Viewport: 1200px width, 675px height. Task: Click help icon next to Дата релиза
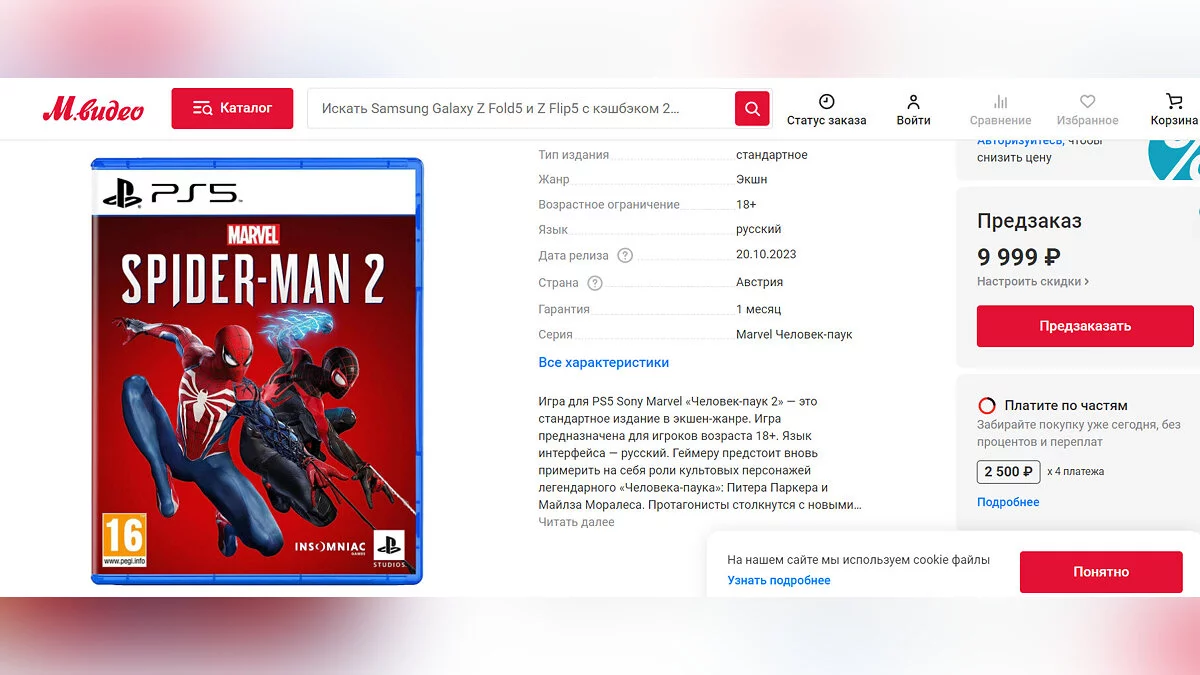(x=625, y=255)
